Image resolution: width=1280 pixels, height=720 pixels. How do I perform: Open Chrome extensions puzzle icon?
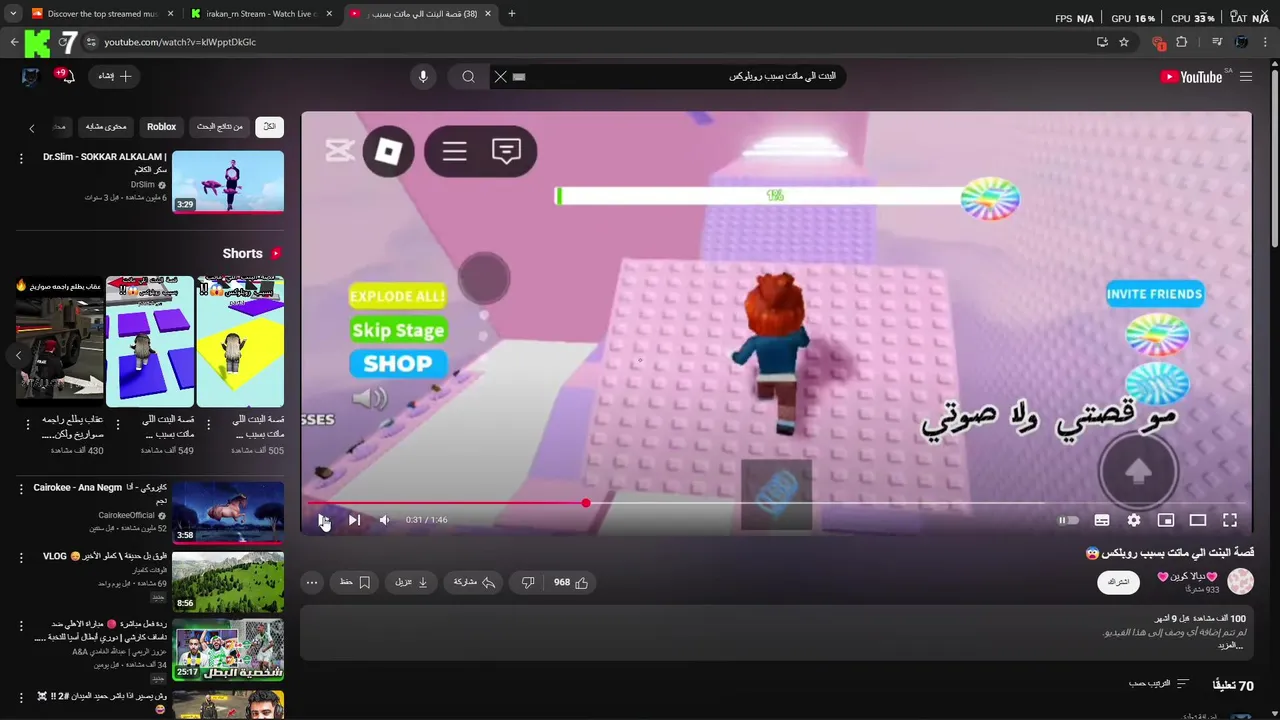click(x=1182, y=42)
